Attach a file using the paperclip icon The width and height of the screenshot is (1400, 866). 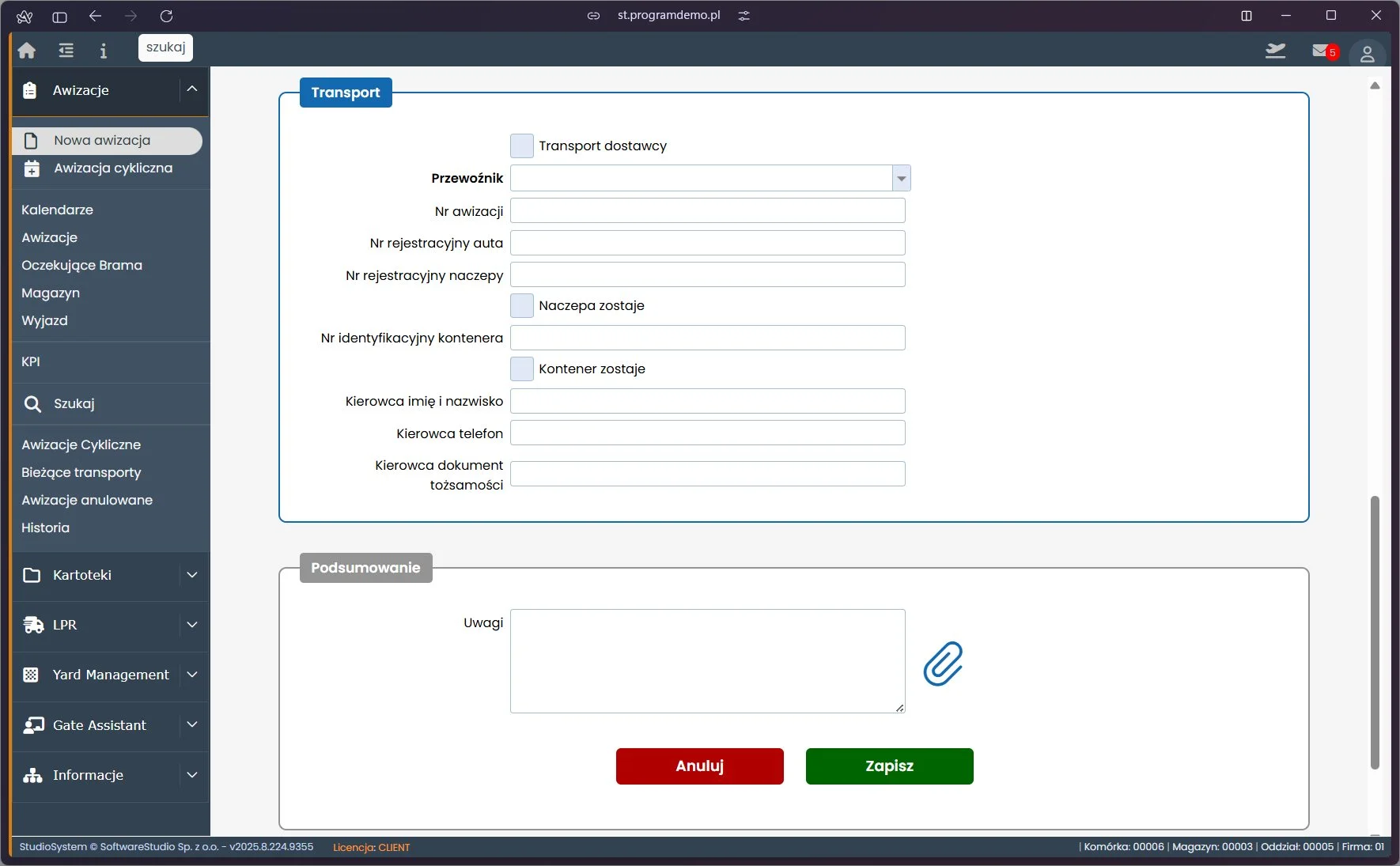pyautogui.click(x=944, y=664)
